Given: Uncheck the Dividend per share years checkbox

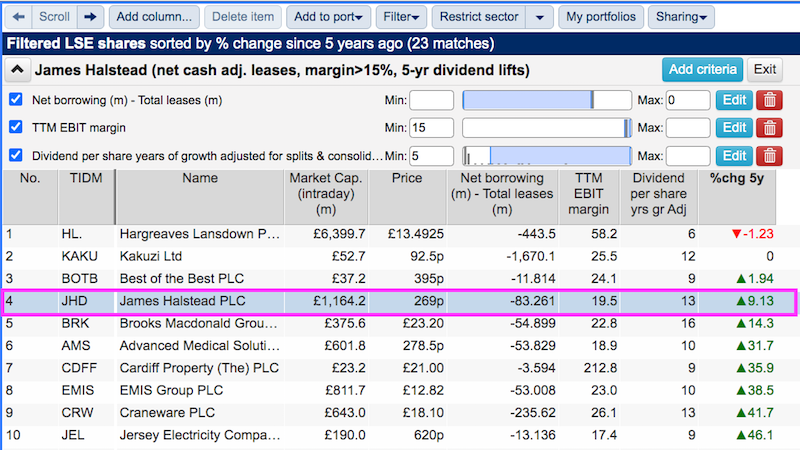Looking at the screenshot, I should coord(16,155).
